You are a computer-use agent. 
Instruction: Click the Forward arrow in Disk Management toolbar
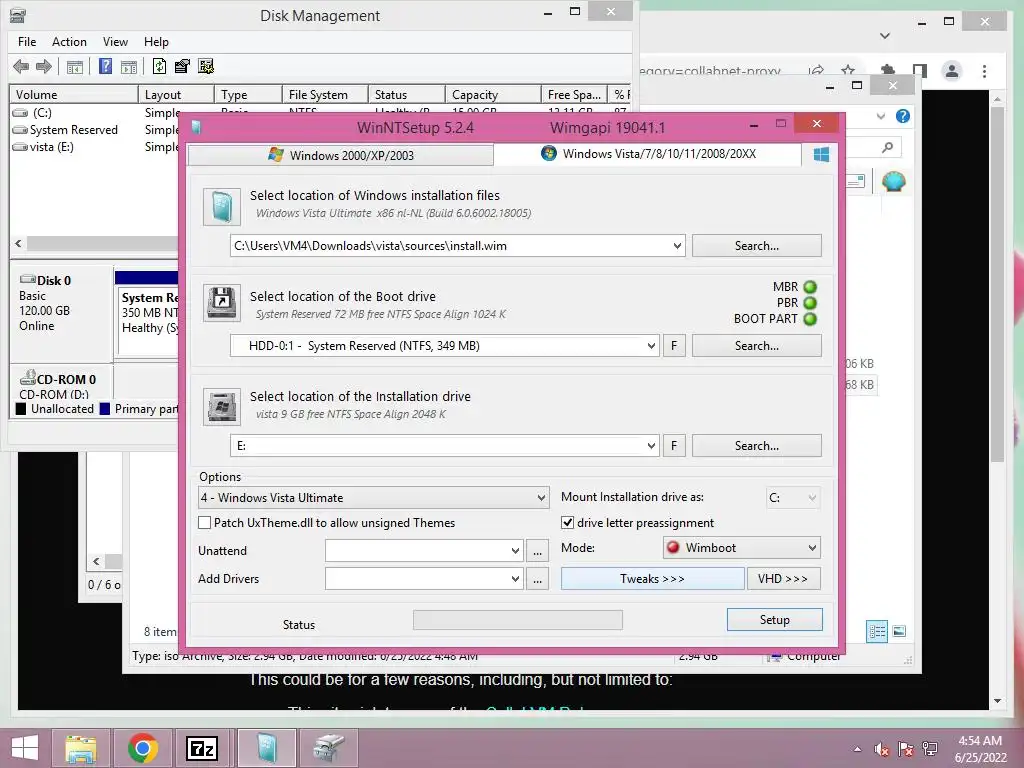(x=44, y=66)
